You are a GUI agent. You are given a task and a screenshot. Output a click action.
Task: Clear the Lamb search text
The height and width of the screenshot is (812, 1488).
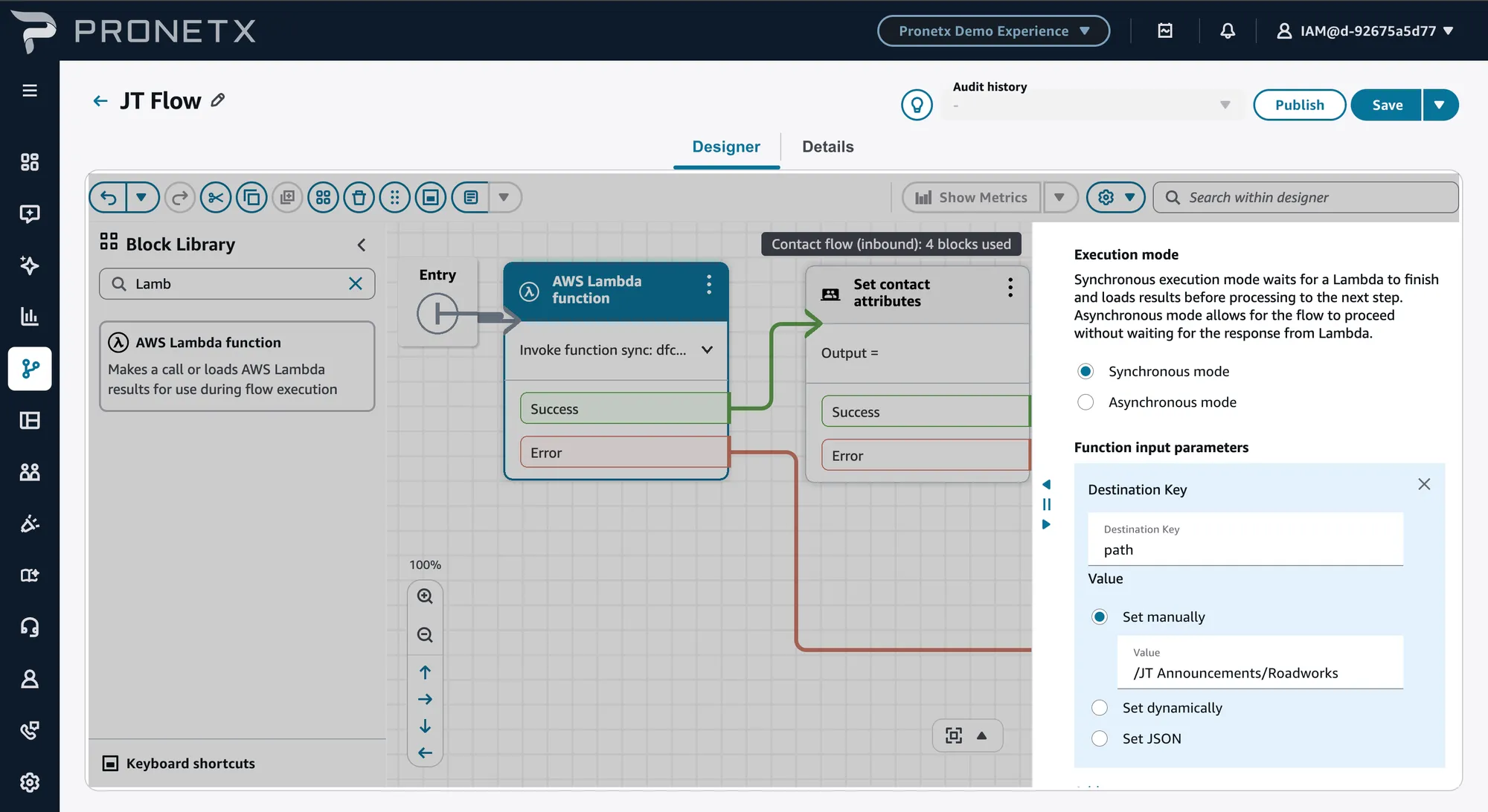click(356, 284)
